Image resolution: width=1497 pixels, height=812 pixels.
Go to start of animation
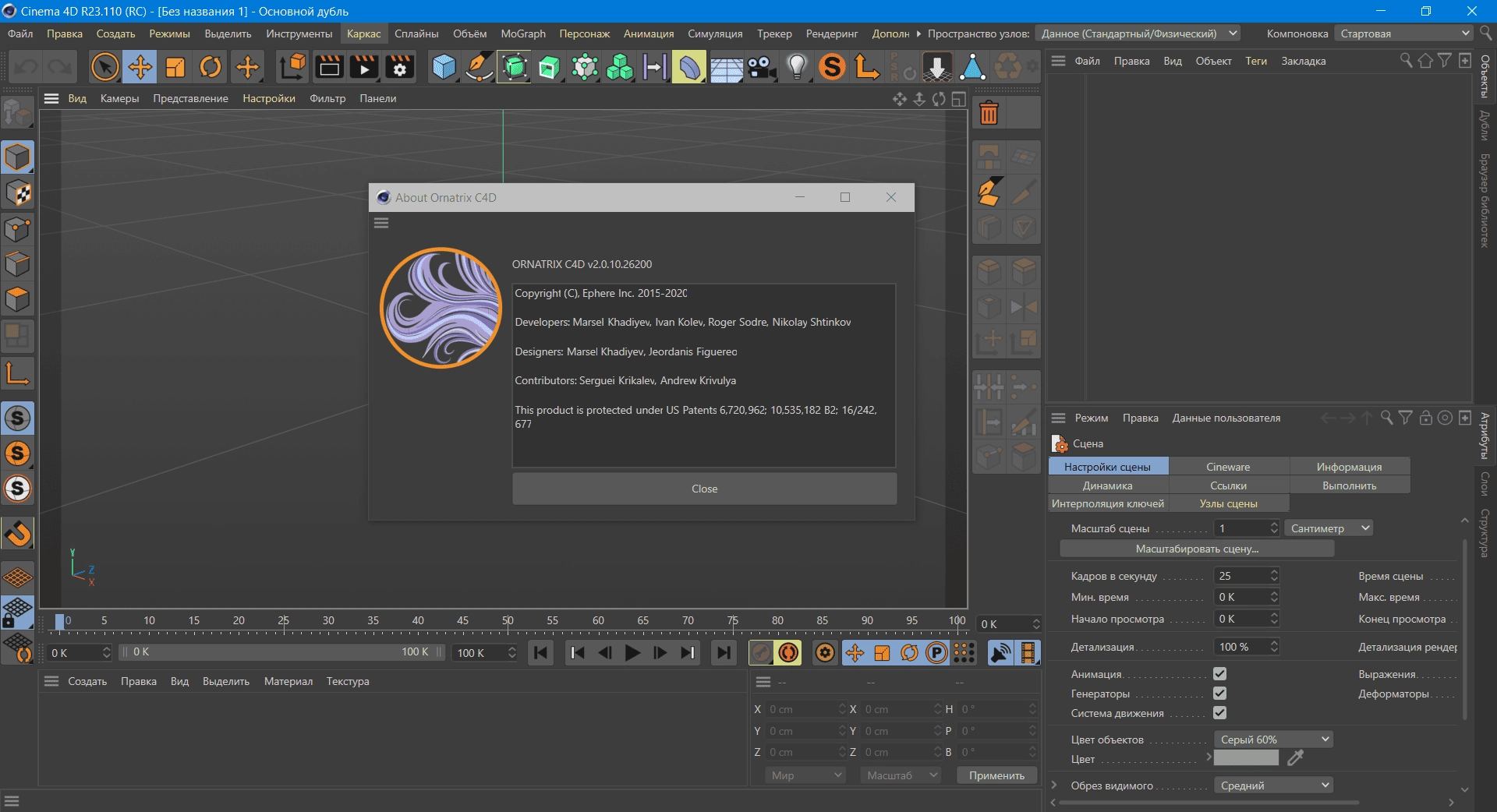[x=540, y=653]
